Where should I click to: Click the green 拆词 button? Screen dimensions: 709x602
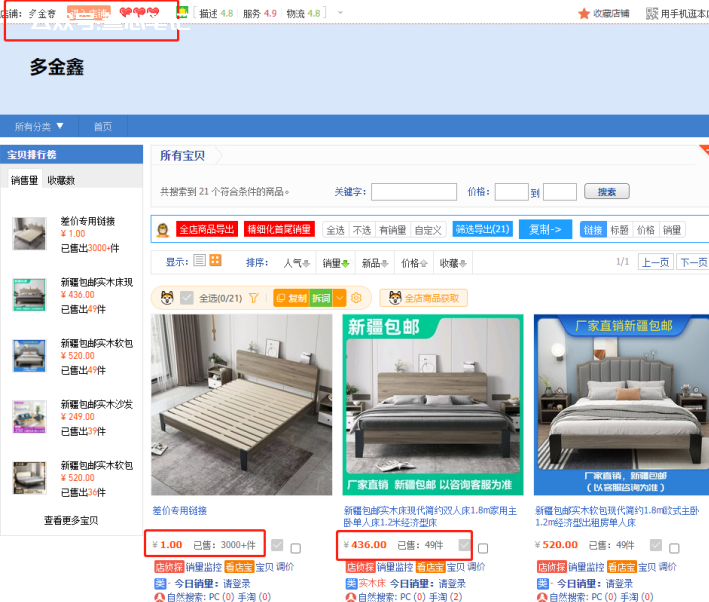[321, 298]
